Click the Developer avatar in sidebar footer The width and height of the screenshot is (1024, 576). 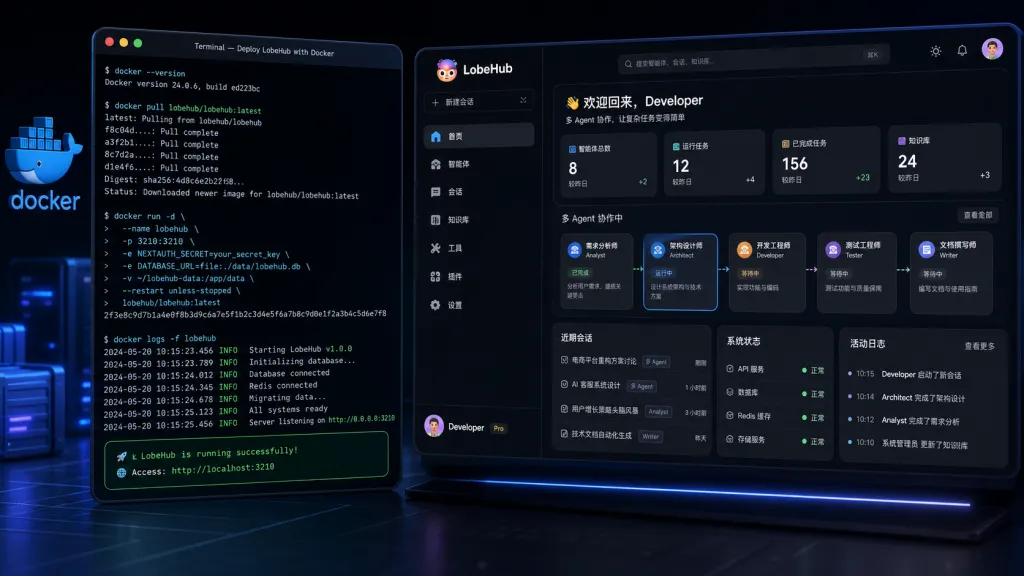coord(434,426)
